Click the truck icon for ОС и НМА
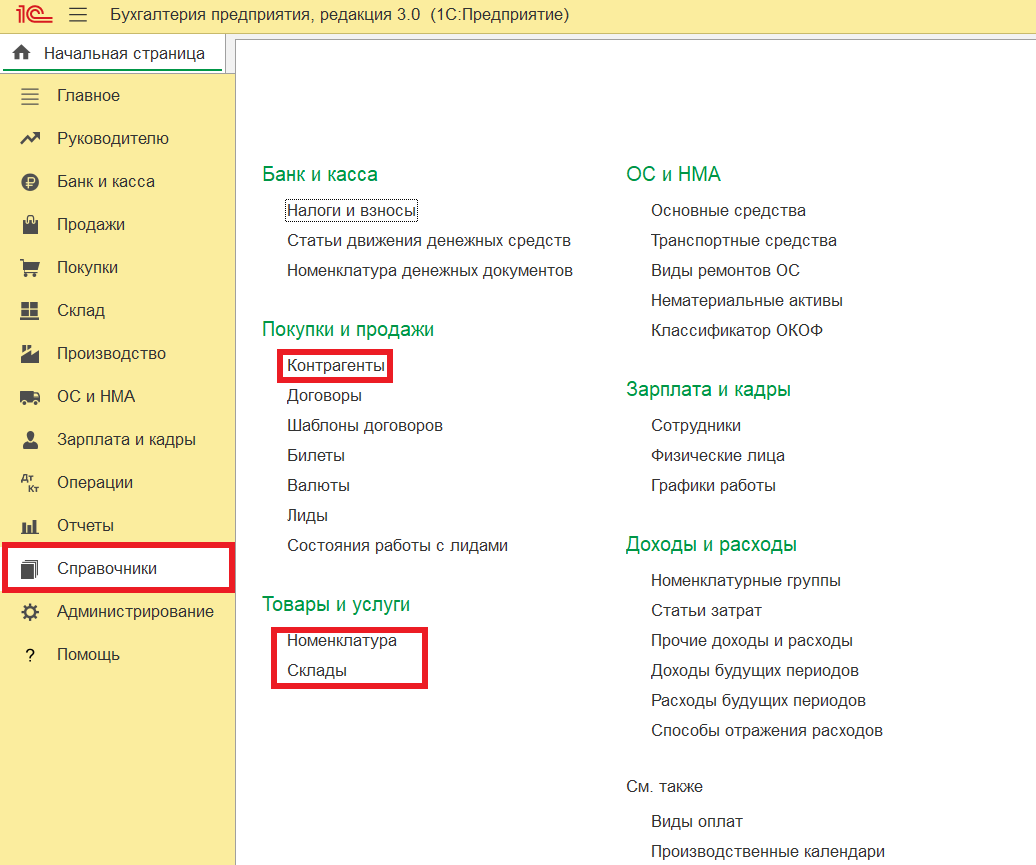 [30, 397]
